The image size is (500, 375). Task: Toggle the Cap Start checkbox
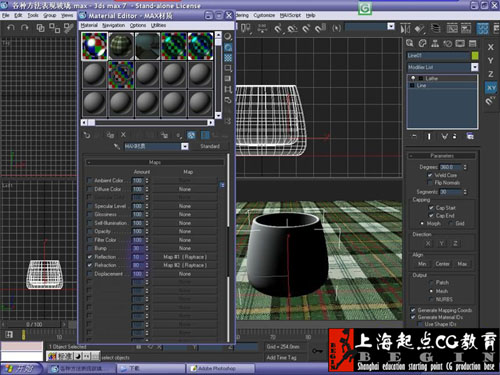pos(431,208)
